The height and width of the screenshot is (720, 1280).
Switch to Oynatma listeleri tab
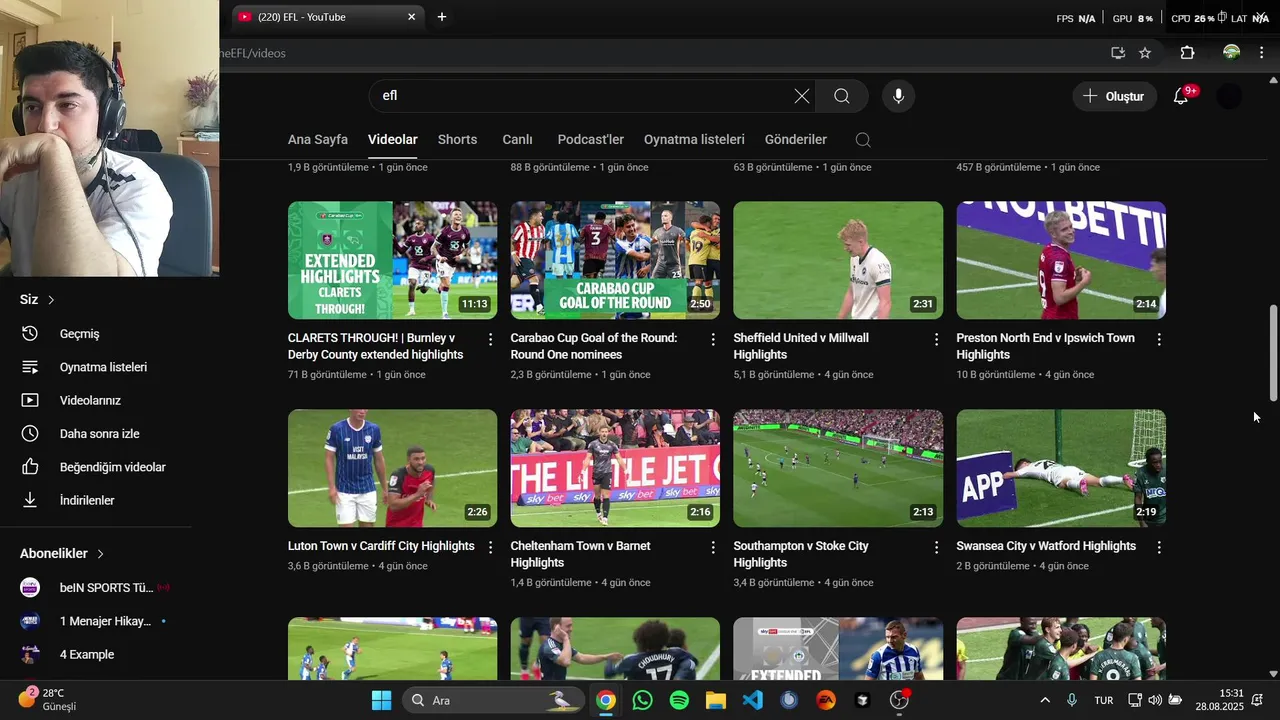[x=694, y=140]
